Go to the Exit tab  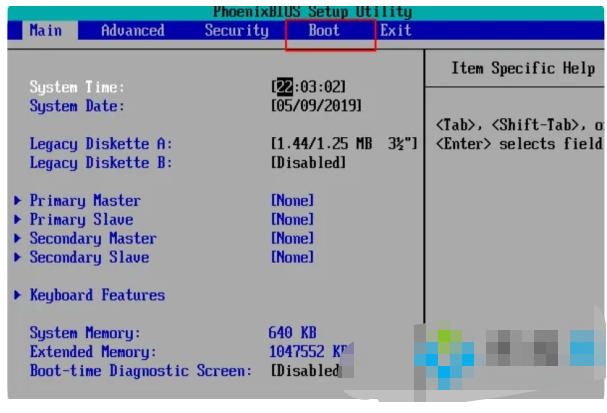pyautogui.click(x=396, y=31)
